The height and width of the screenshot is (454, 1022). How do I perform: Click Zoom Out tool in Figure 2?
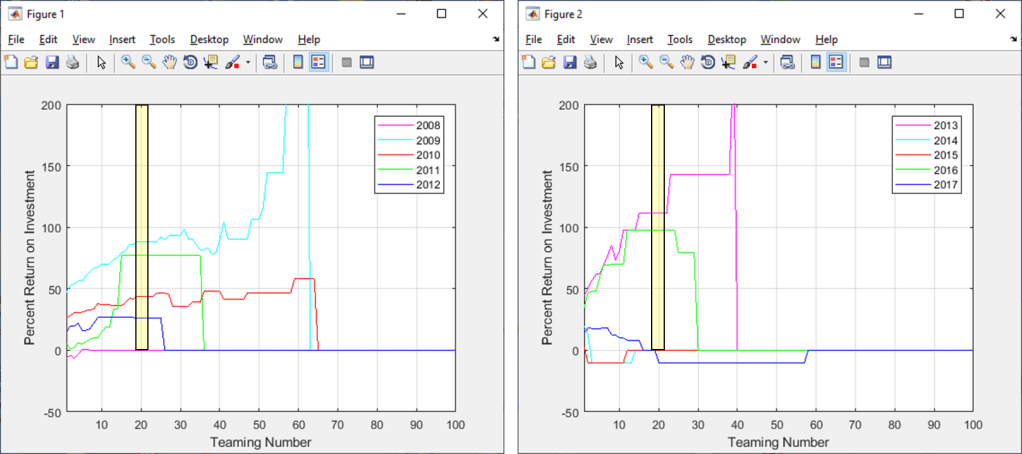tap(667, 62)
